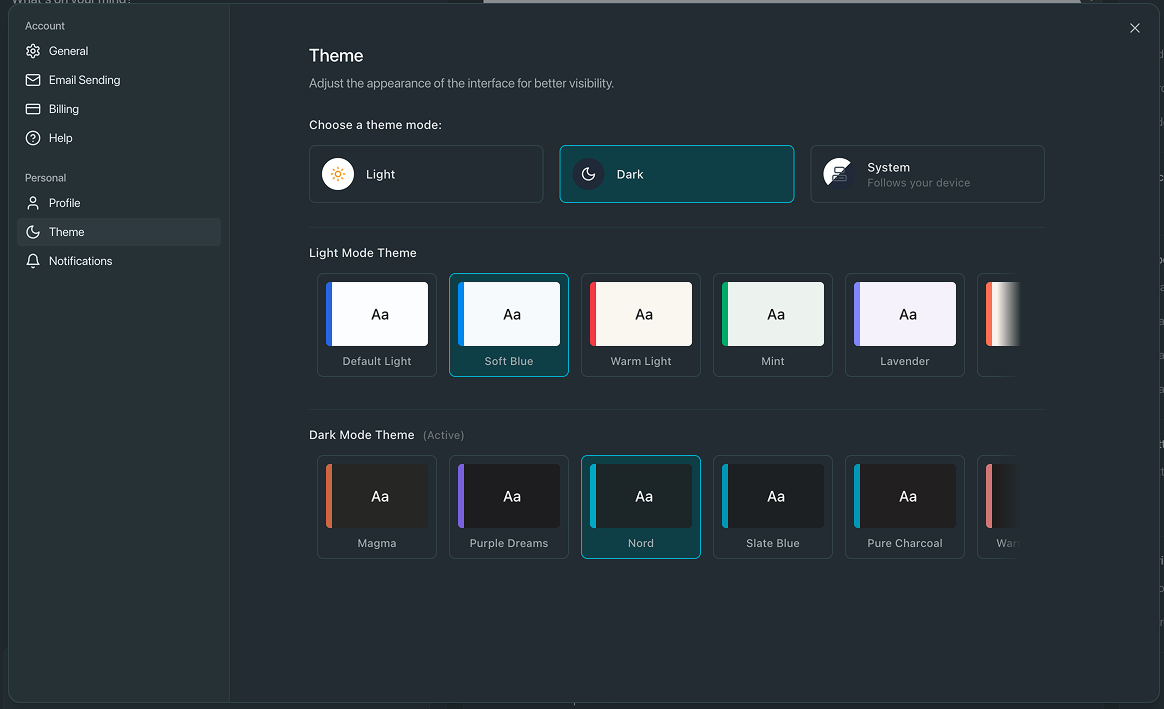Pick the Purple Dreams dark theme
The image size is (1164, 709).
pyautogui.click(x=509, y=507)
